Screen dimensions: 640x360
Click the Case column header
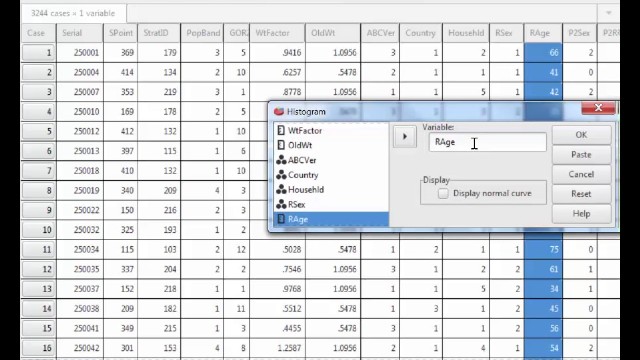(x=38, y=33)
